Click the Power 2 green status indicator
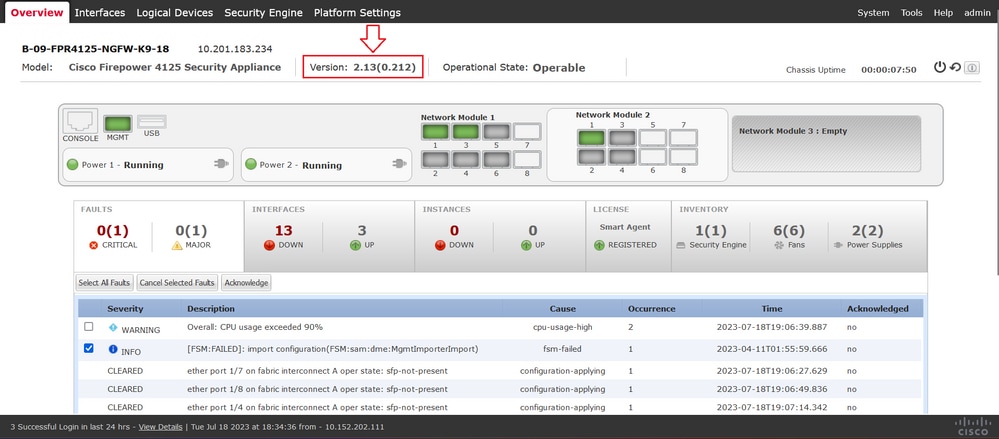The image size is (999, 439). coord(251,164)
